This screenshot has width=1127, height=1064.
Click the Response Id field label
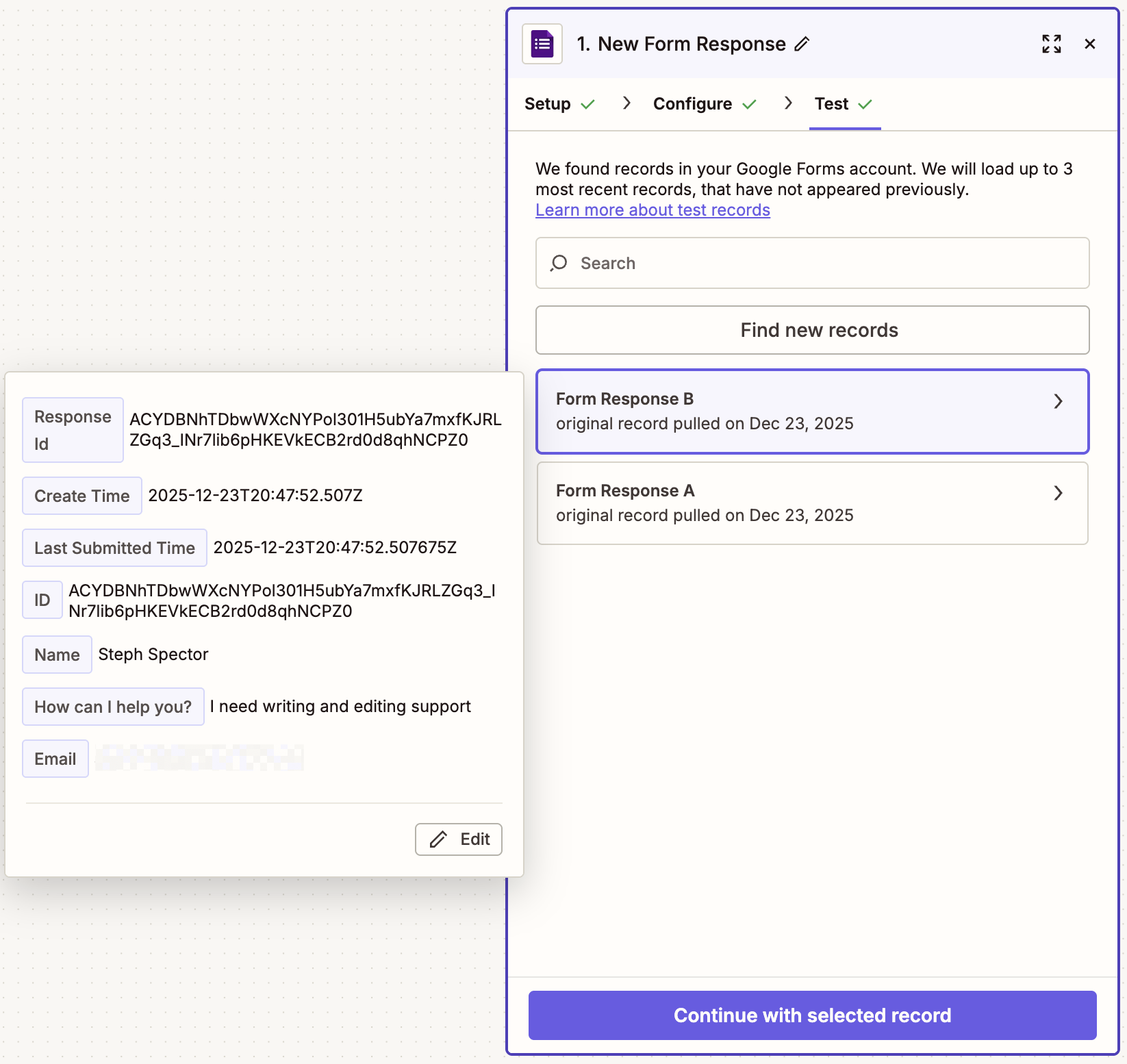(x=73, y=429)
